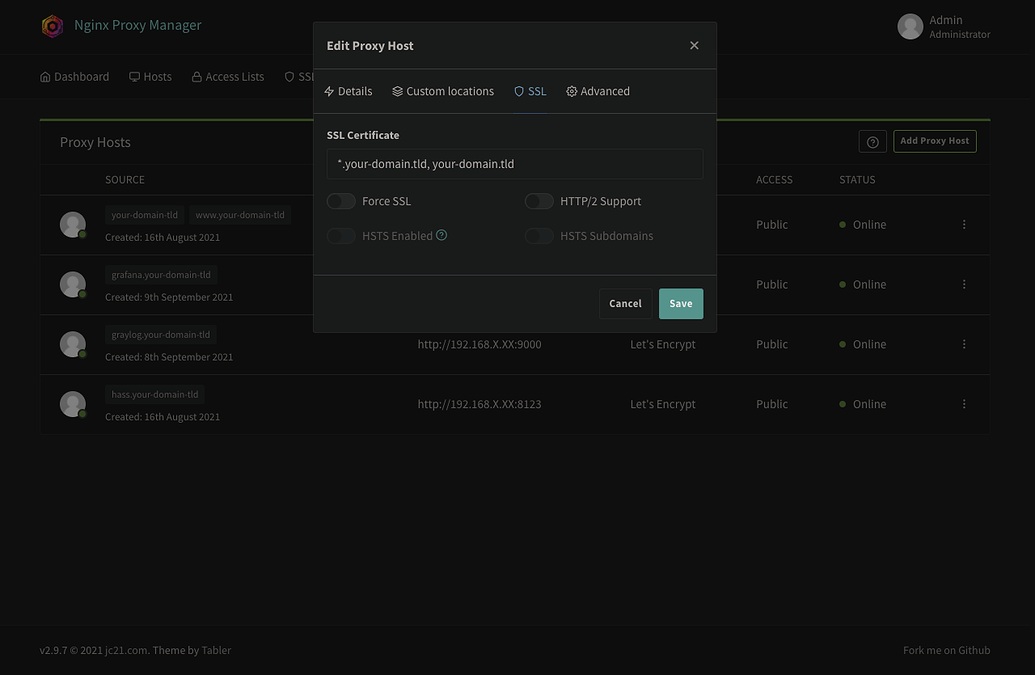Click the shield icon on the SSL tab

coord(517,90)
